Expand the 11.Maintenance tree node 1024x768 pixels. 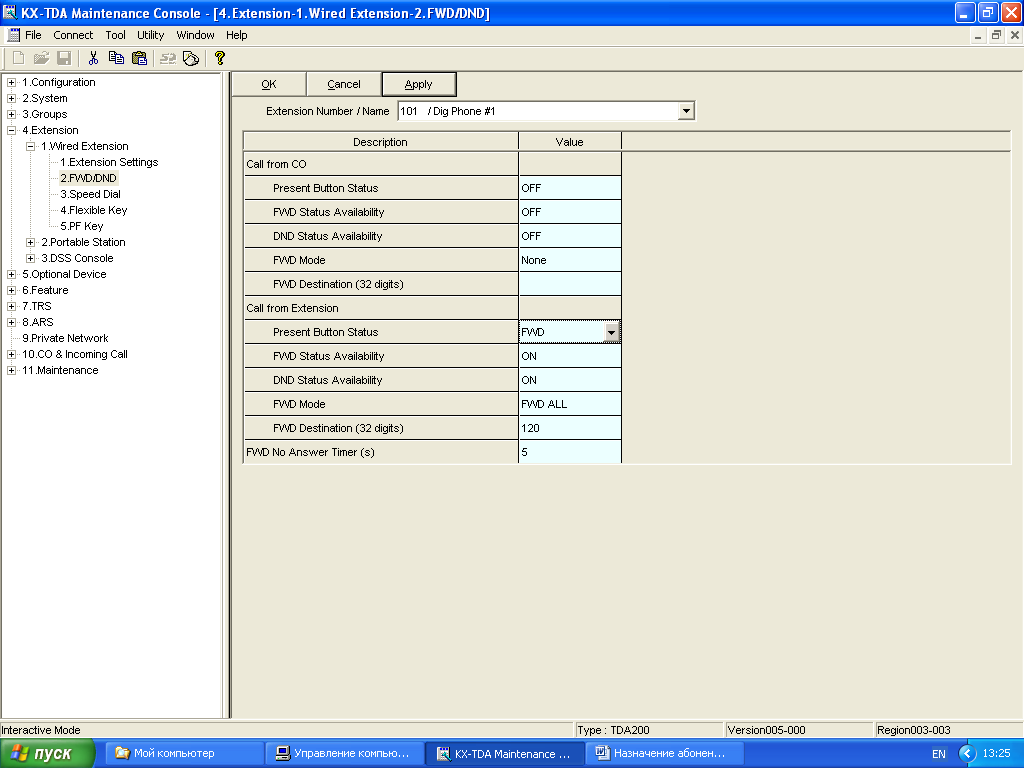click(11, 370)
